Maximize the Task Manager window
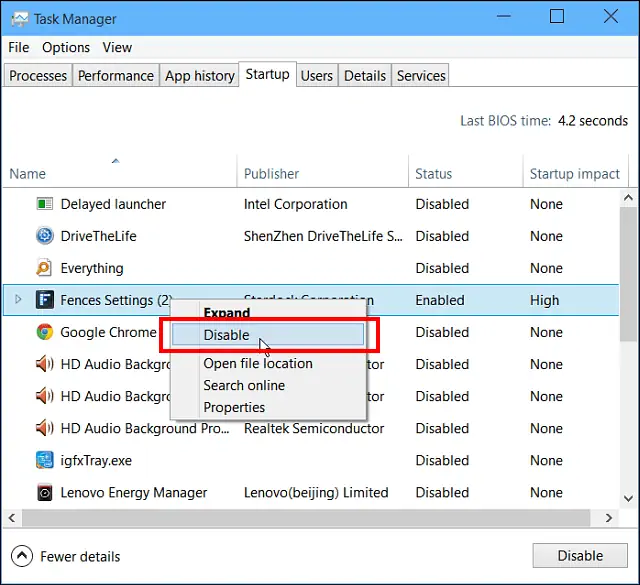 pyautogui.click(x=557, y=16)
